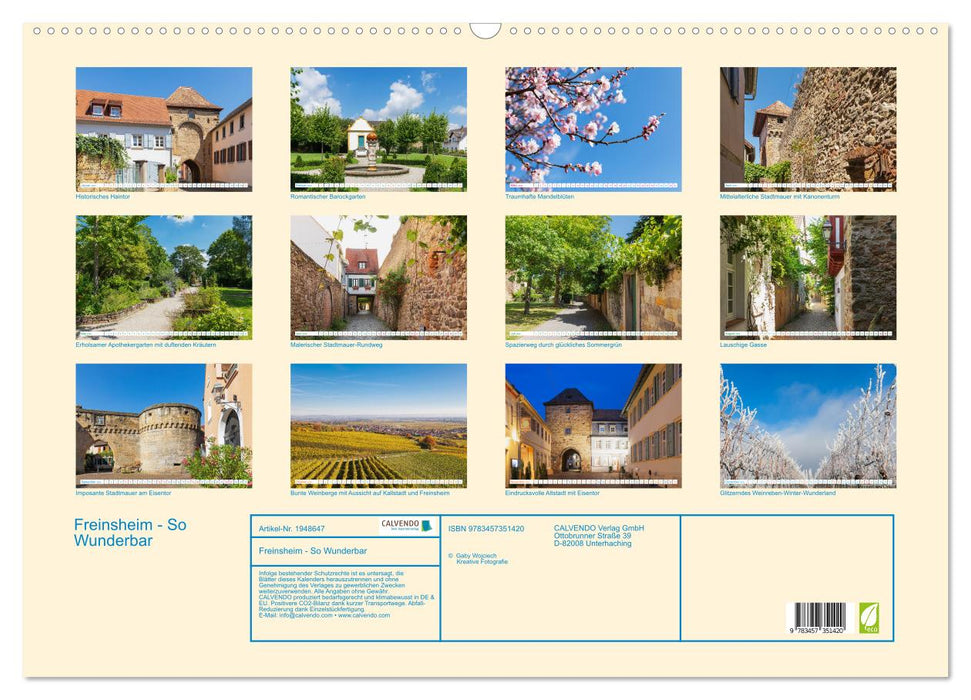Viewport: 971px width, 700px height.
Task: Switch to the Freinsheim - So Wunderbar title tab
Action: pyautogui.click(x=314, y=551)
